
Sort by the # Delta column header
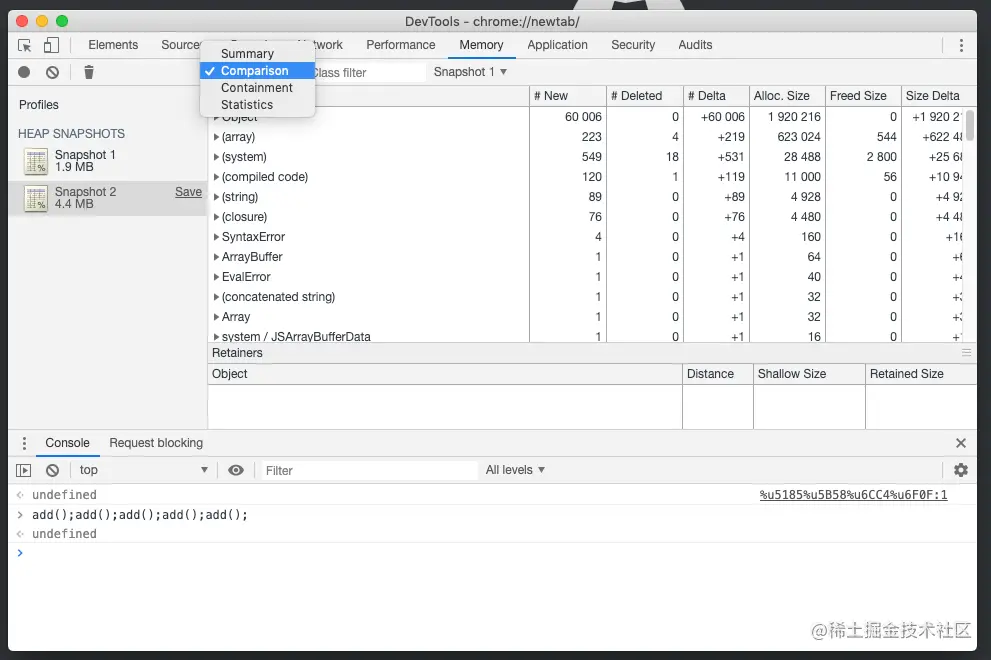tap(716, 96)
